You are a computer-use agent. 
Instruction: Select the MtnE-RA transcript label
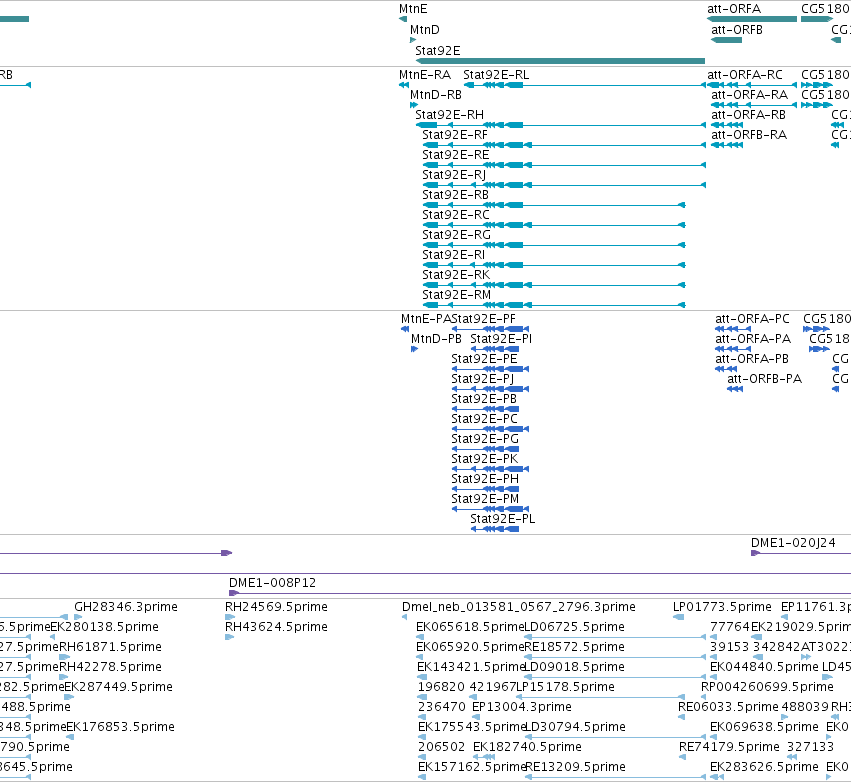424,75
